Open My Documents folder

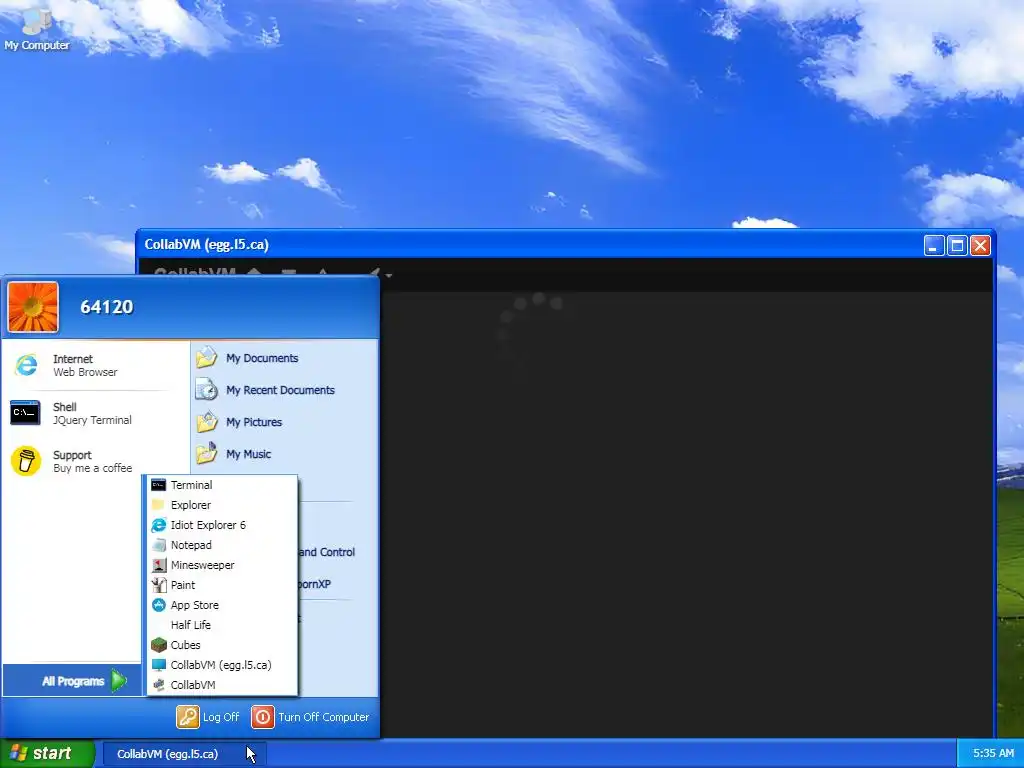[248, 358]
